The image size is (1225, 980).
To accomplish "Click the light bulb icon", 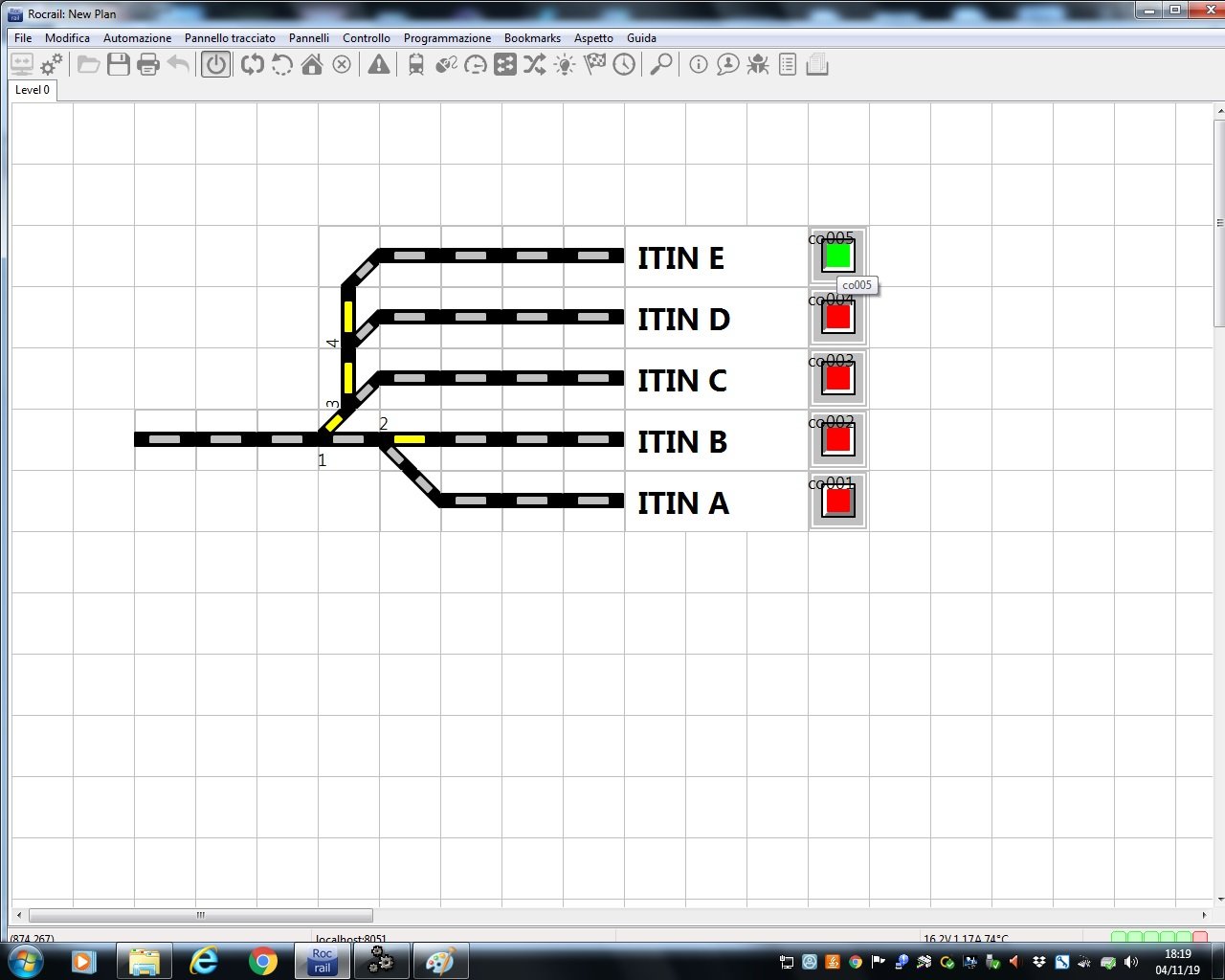I will click(565, 65).
